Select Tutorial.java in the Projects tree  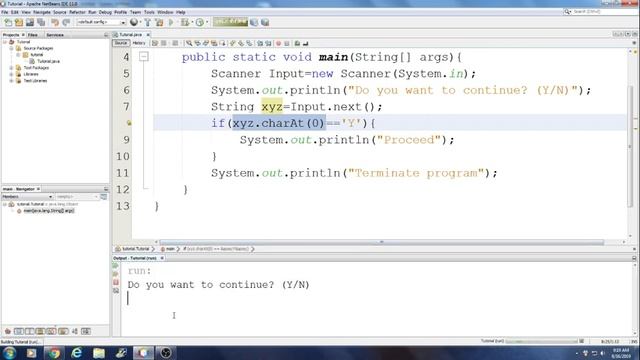48,61
